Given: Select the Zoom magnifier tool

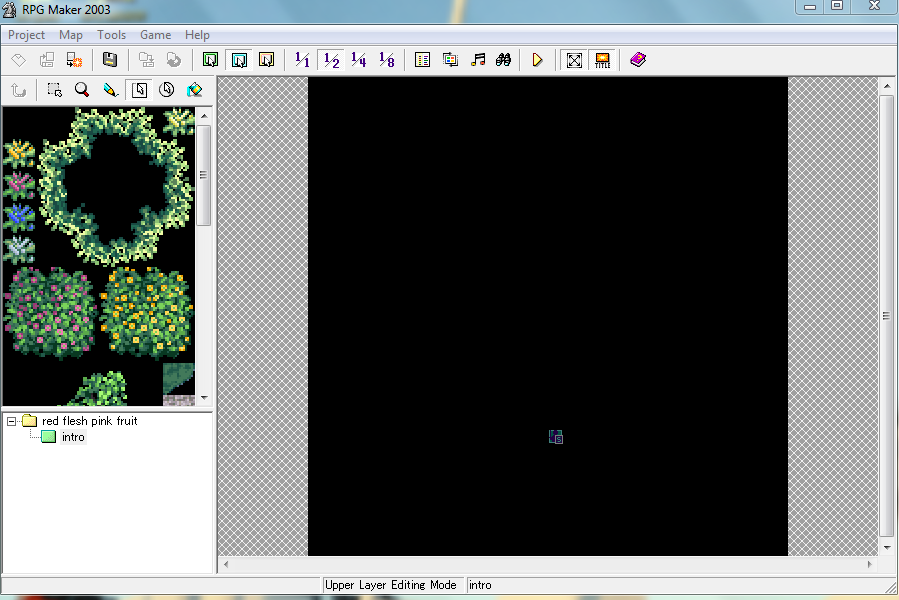Looking at the screenshot, I should click(82, 90).
